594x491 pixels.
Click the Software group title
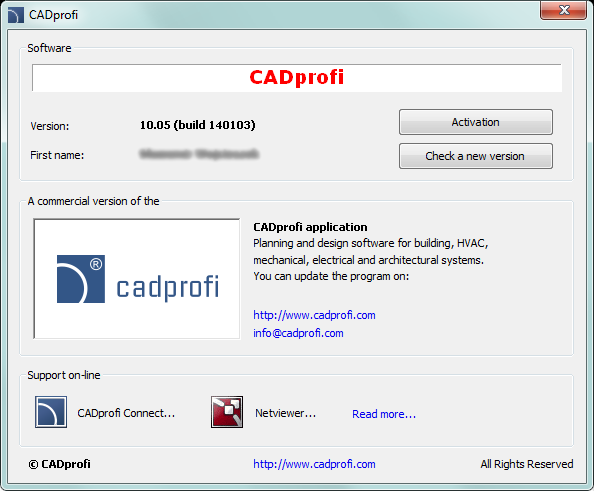click(x=49, y=48)
